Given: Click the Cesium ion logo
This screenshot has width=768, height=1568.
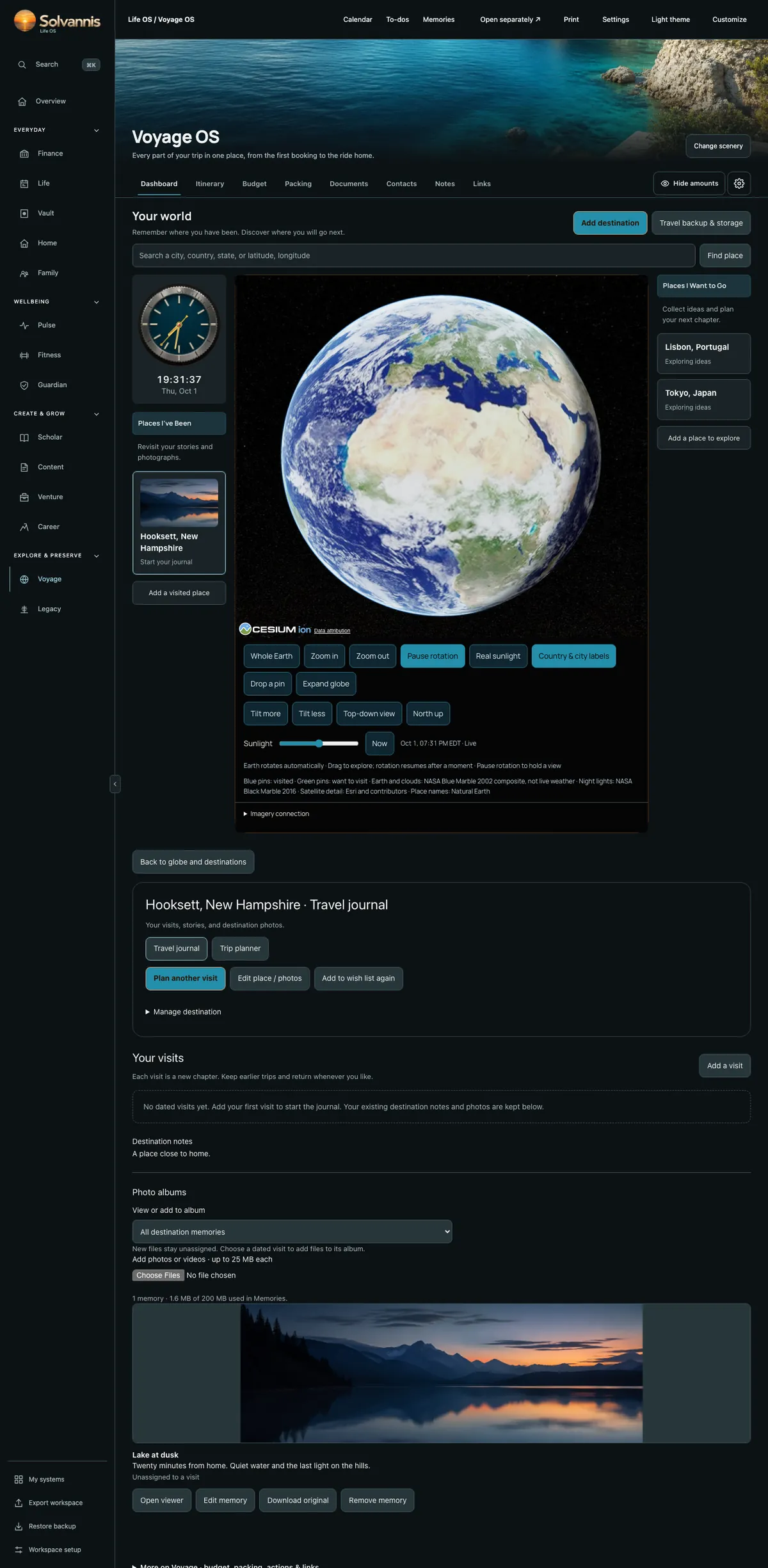Looking at the screenshot, I should (x=275, y=629).
